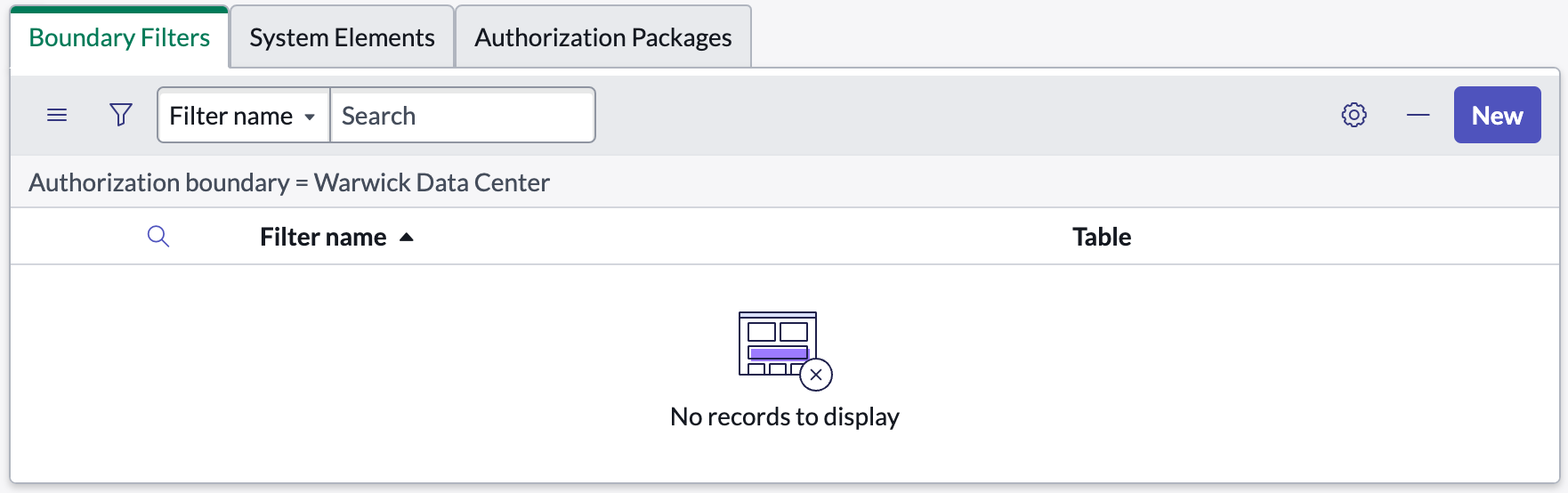
Task: Click the ascending sort arrow beside Filter name
Action: click(x=407, y=237)
